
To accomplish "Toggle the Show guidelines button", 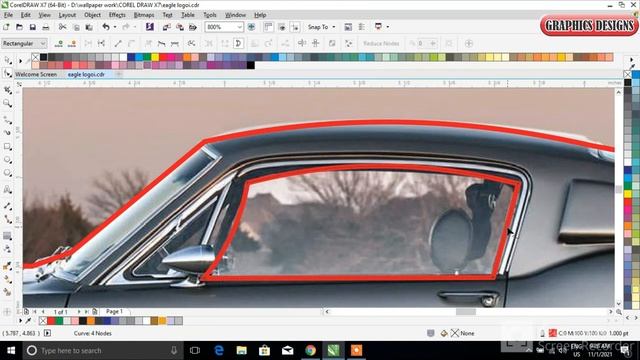I will [x=295, y=27].
